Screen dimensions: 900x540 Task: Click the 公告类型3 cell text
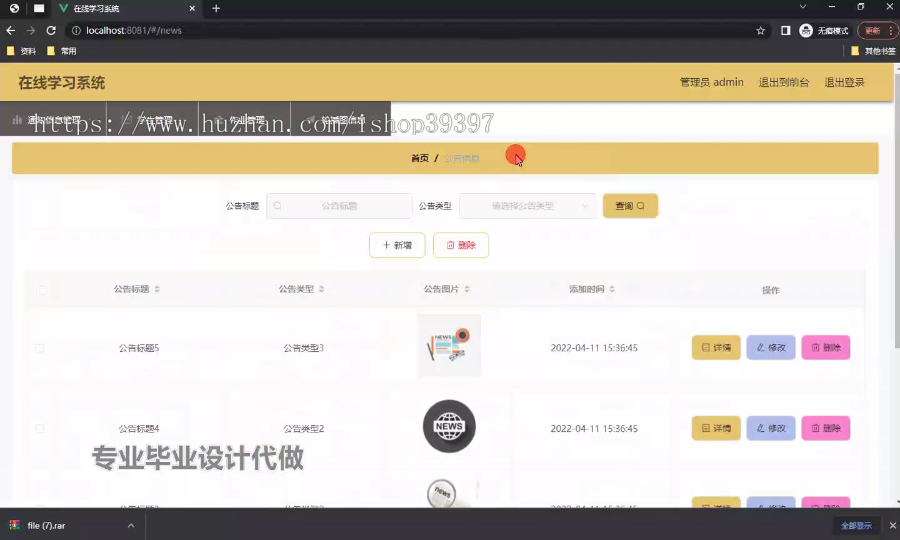tap(304, 348)
